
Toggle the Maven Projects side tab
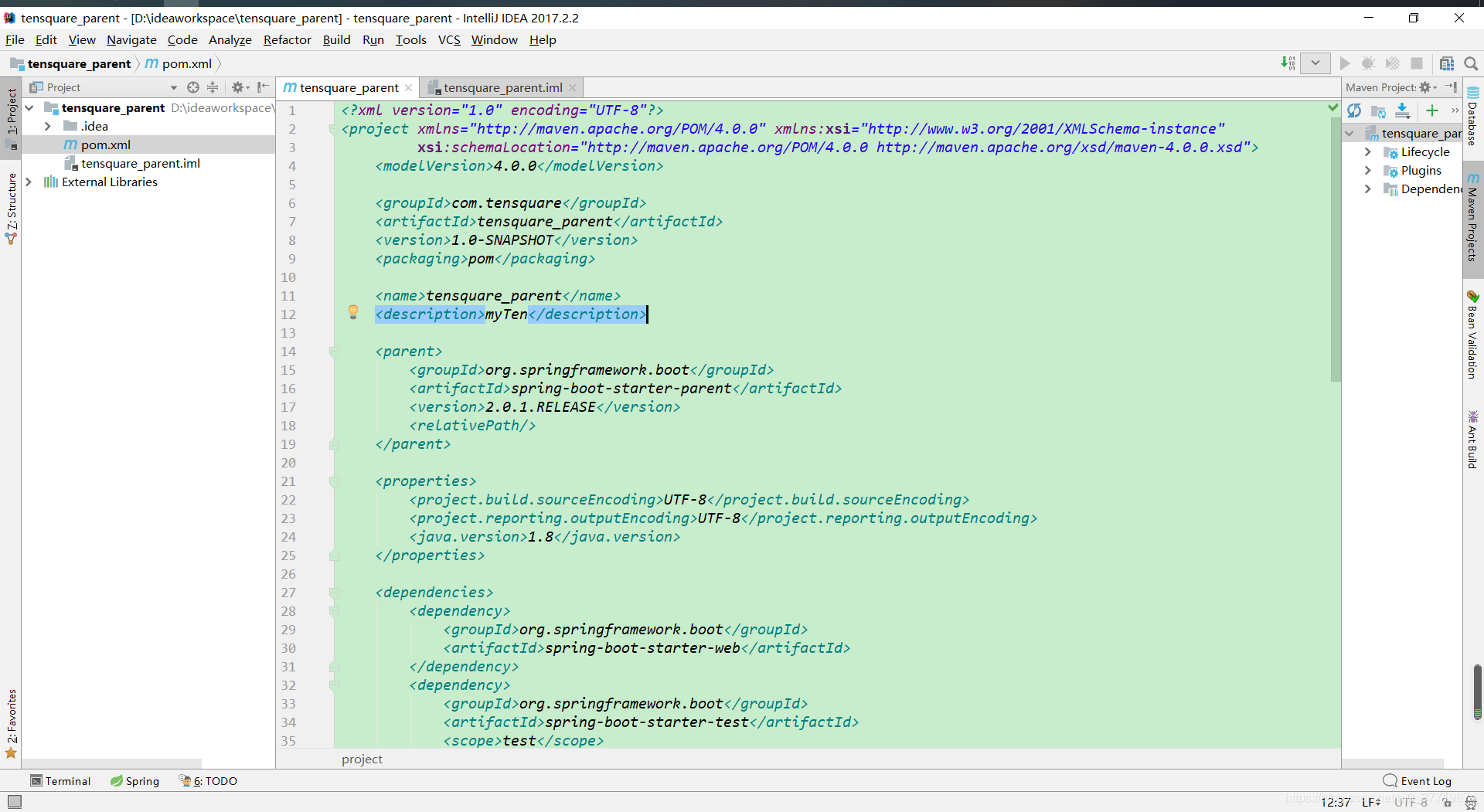1473,218
